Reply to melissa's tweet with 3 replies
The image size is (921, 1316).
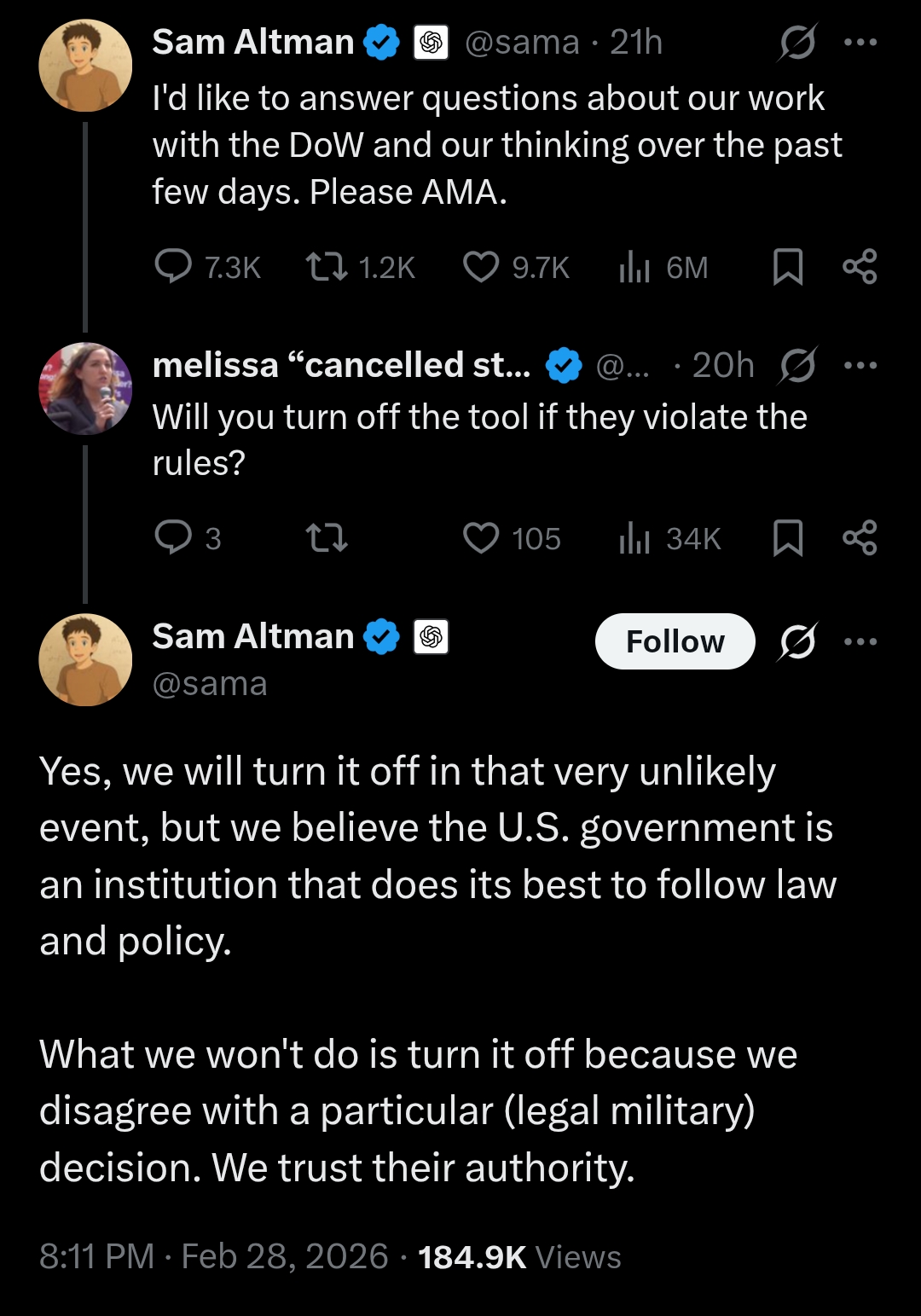tap(173, 538)
